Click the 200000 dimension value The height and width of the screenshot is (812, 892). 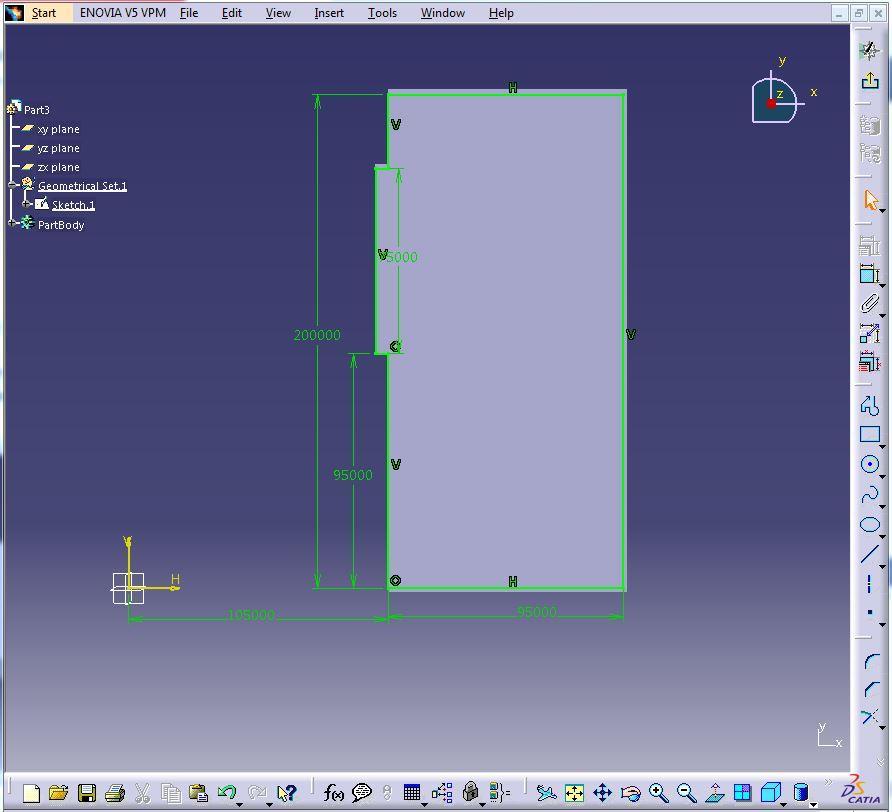317,335
